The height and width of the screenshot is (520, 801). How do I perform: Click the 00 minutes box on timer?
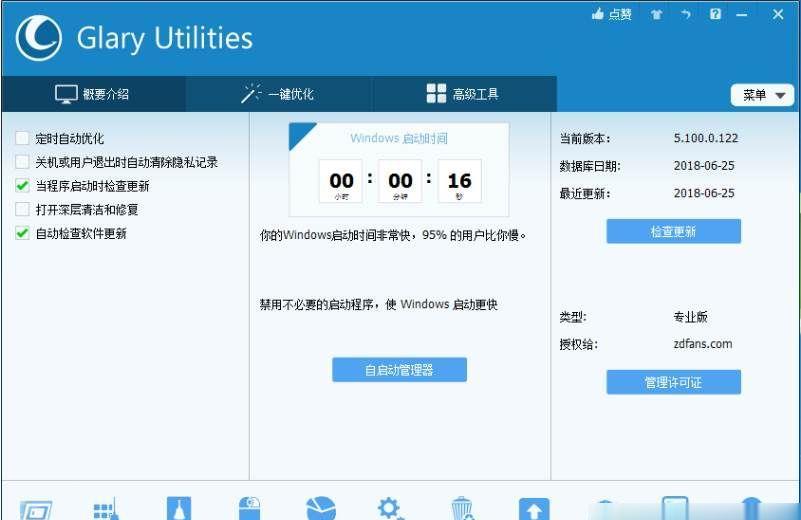(x=400, y=181)
